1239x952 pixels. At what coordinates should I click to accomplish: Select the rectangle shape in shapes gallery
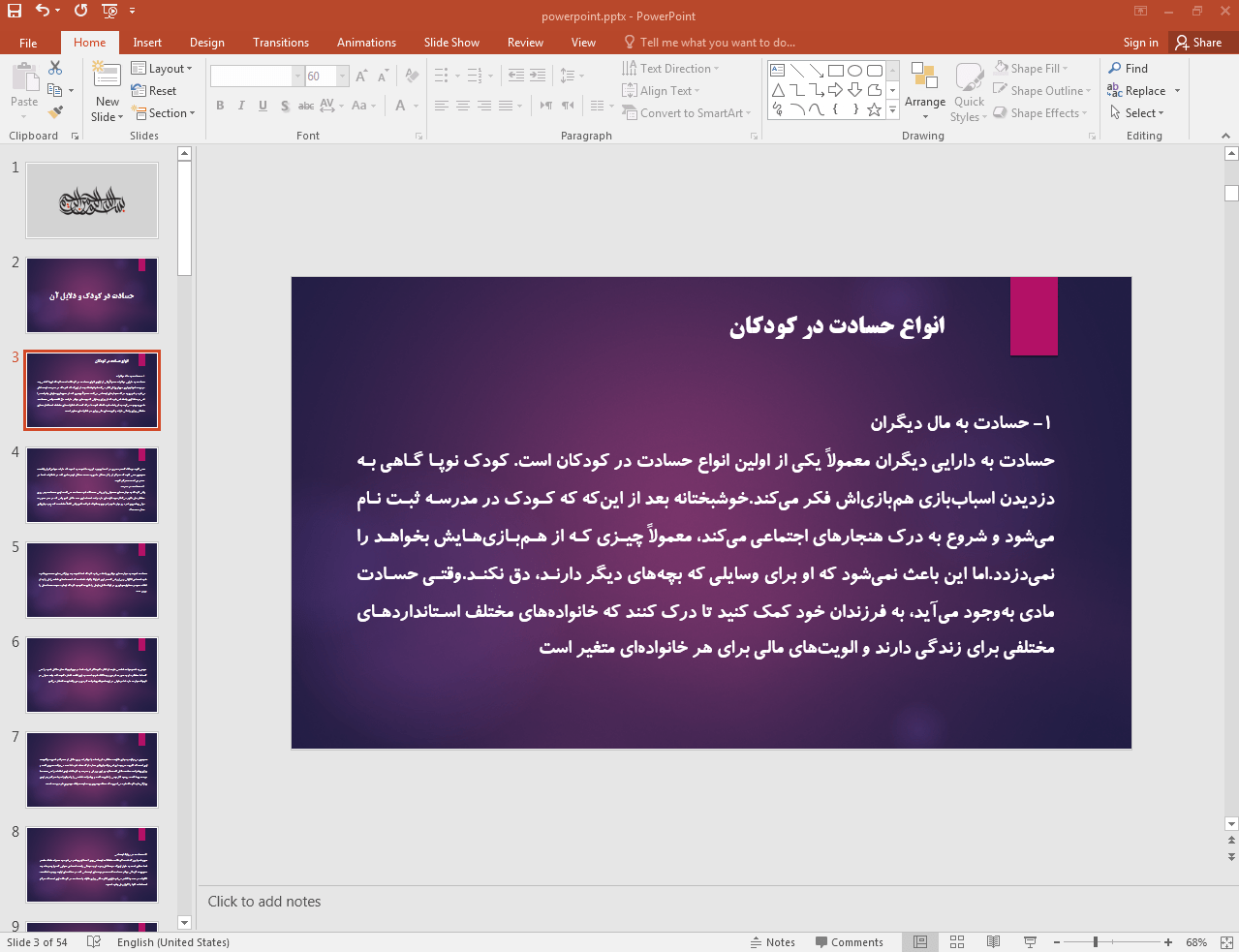point(835,71)
